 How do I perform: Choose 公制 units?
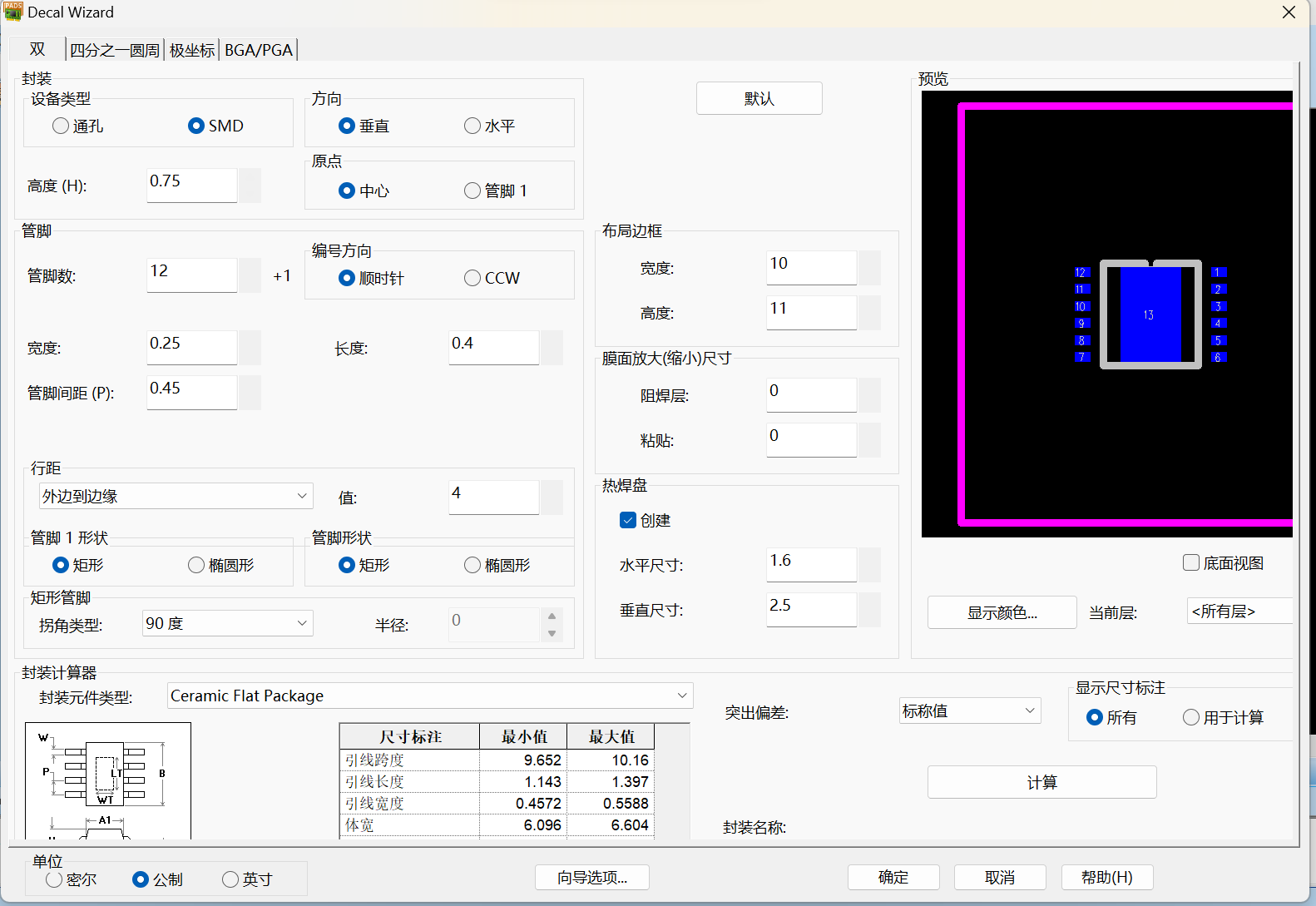click(x=158, y=879)
